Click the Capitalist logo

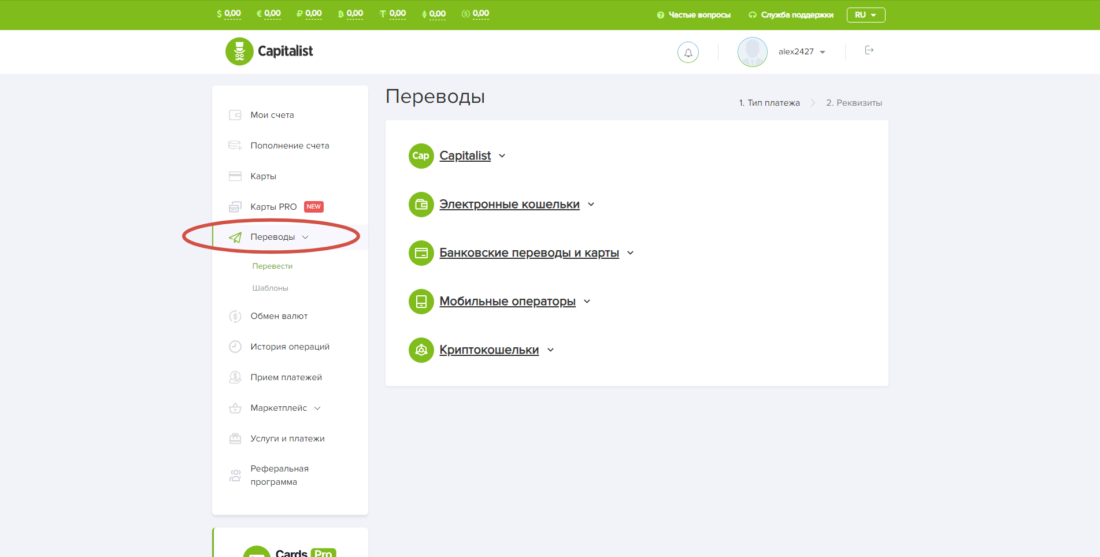(x=269, y=51)
